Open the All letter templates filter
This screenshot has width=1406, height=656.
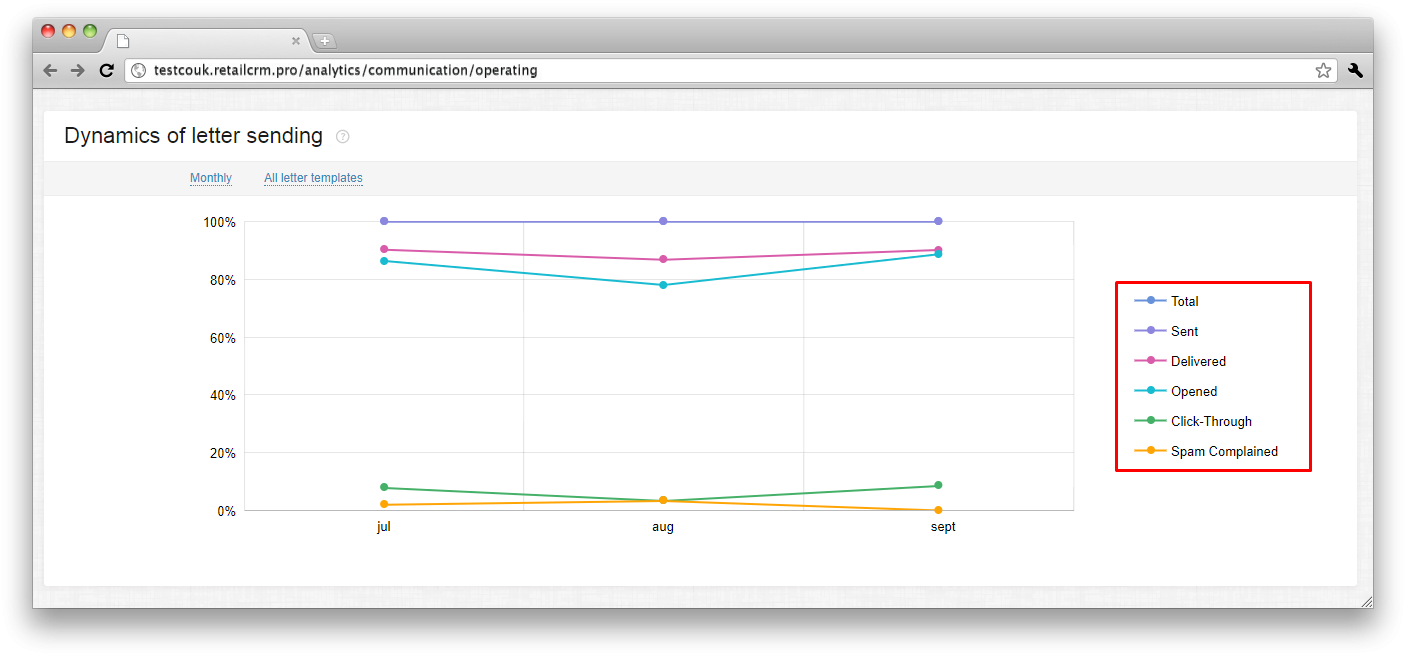[313, 178]
